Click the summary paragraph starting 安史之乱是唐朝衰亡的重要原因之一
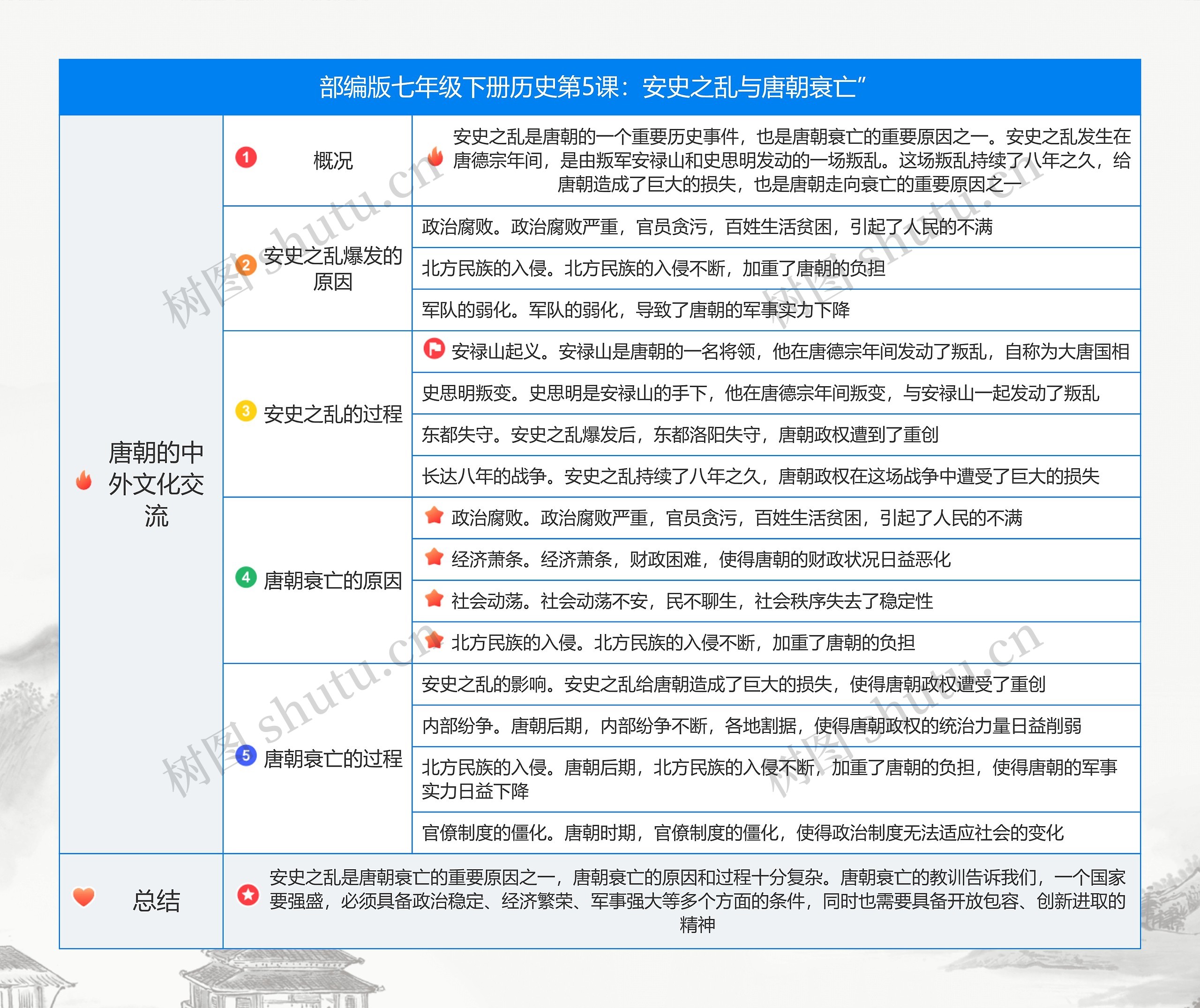 pyautogui.click(x=697, y=901)
